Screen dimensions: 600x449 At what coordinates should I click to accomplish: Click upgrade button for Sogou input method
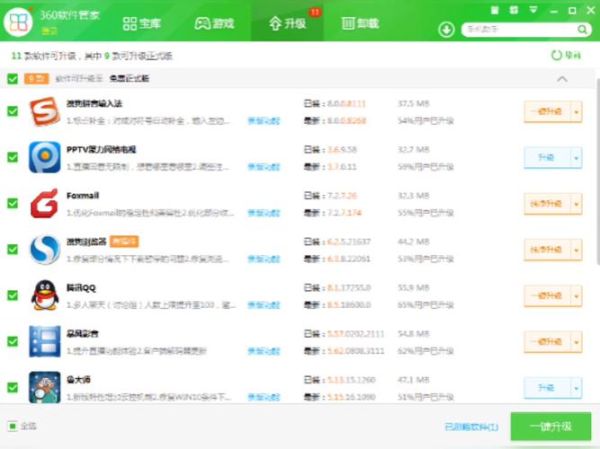(x=547, y=111)
